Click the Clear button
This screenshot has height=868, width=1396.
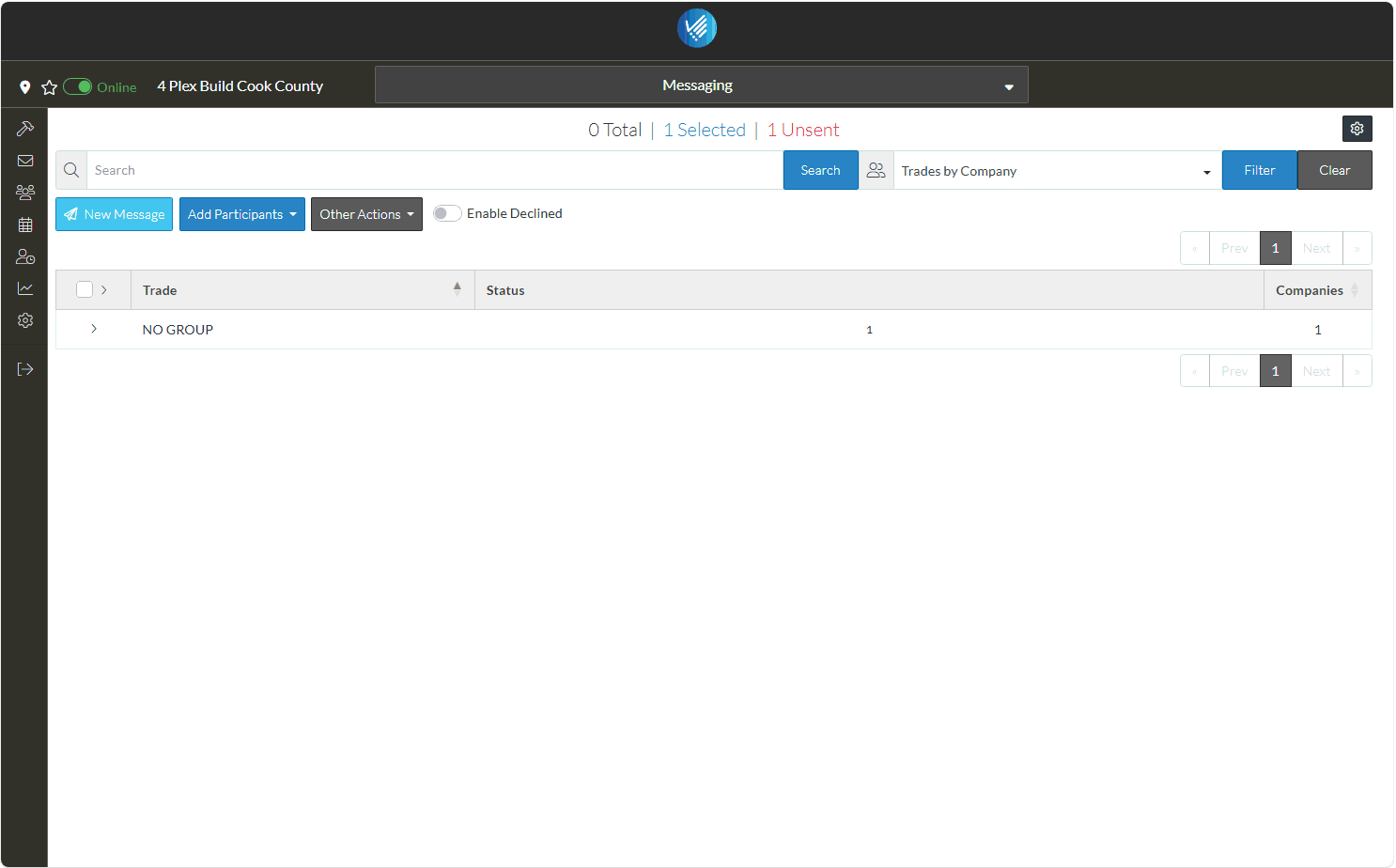(1335, 170)
